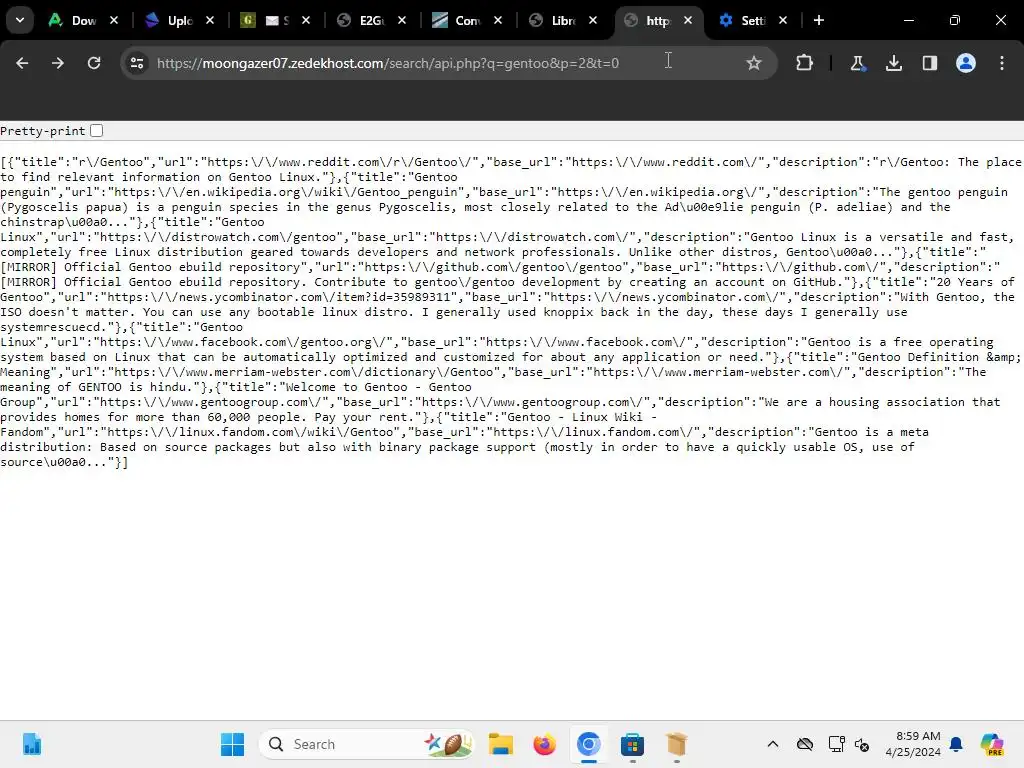Viewport: 1024px width, 768px height.
Task: Click the text "github.com\/gentoo\/gentoo"
Action: click(530, 267)
